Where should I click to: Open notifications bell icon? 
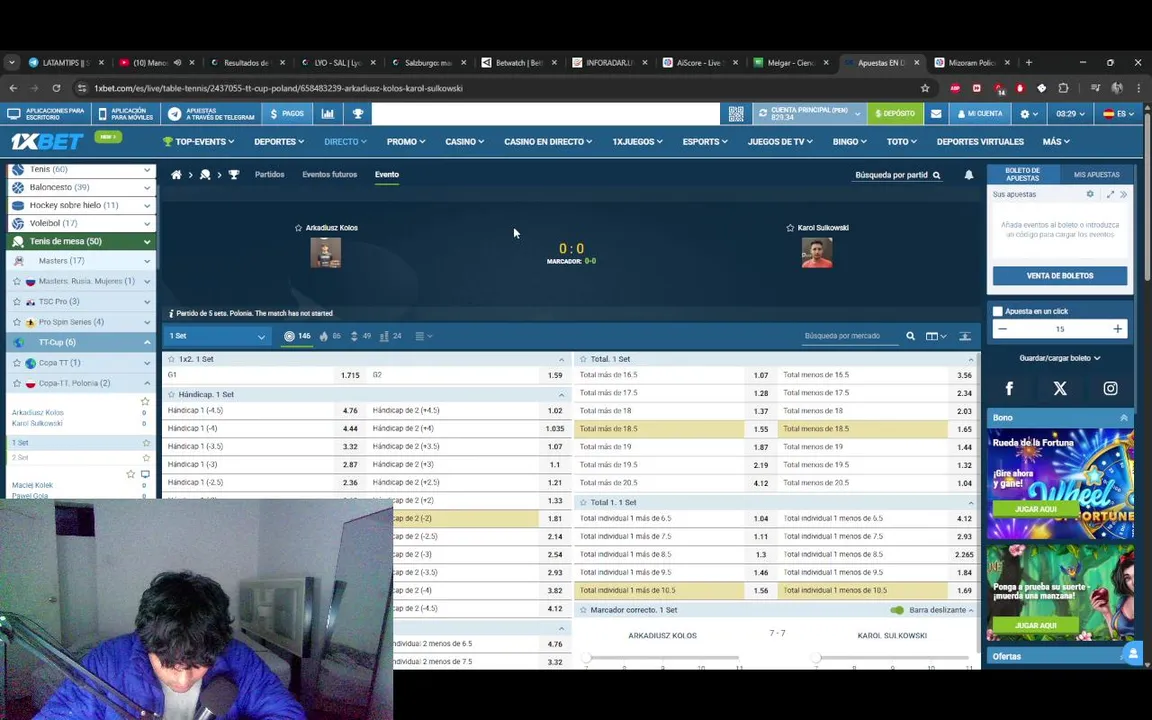[x=969, y=175]
